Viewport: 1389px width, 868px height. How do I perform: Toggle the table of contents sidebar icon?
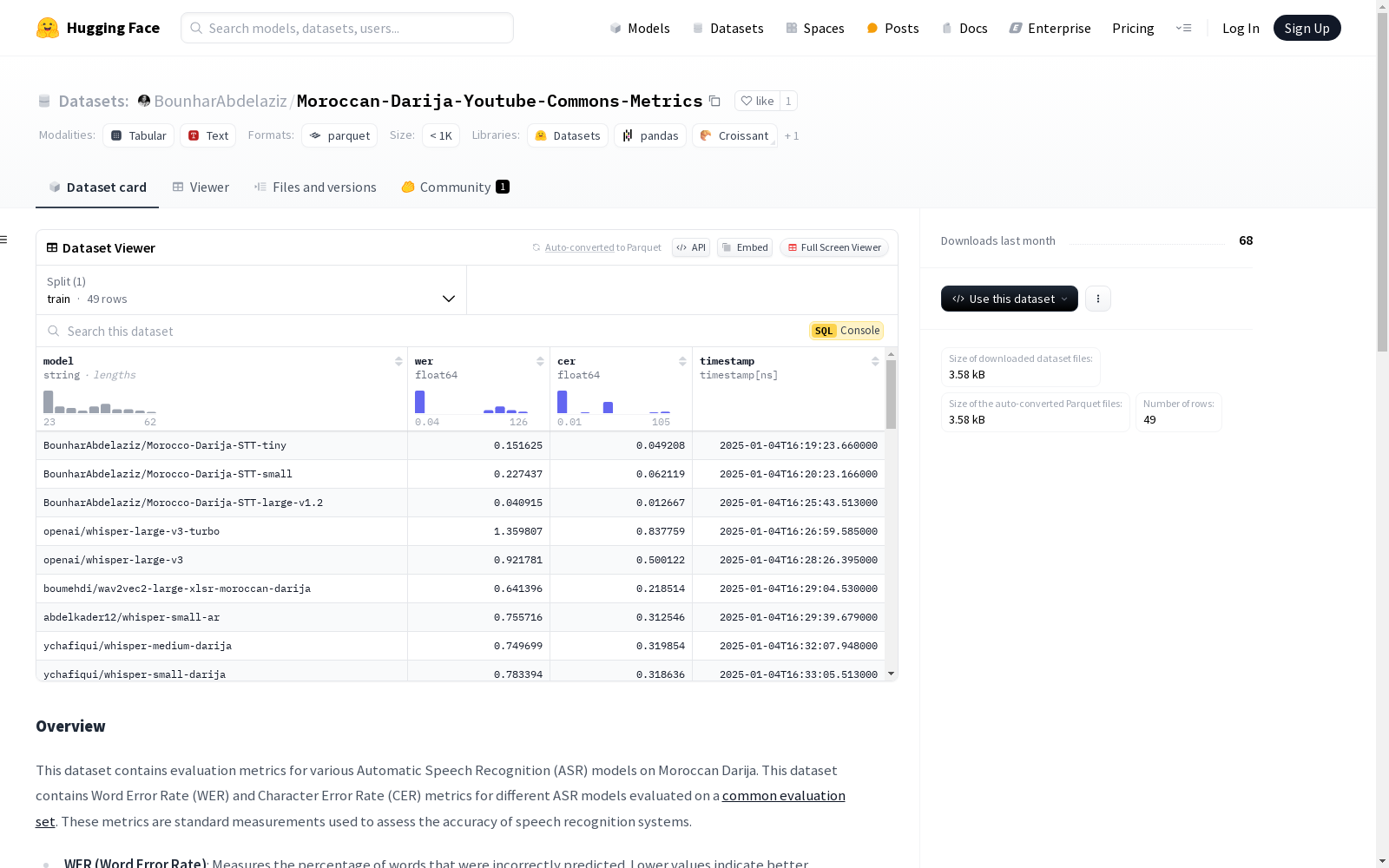[x=4, y=240]
